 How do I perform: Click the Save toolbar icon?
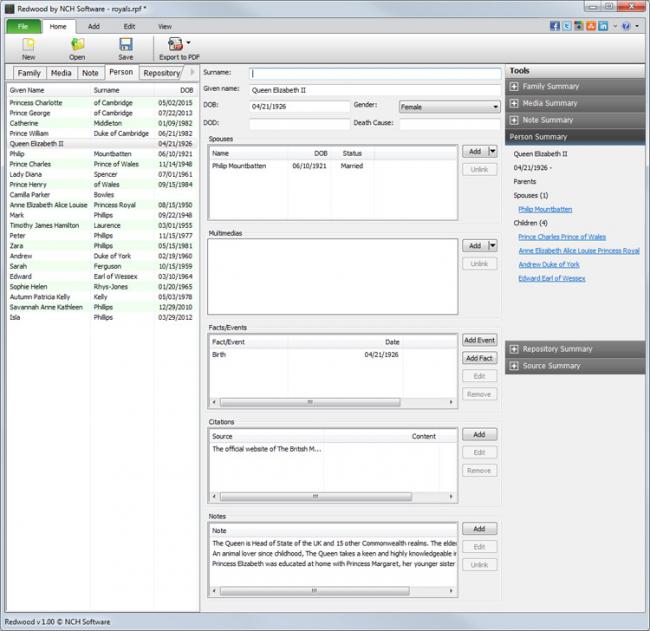click(x=125, y=44)
